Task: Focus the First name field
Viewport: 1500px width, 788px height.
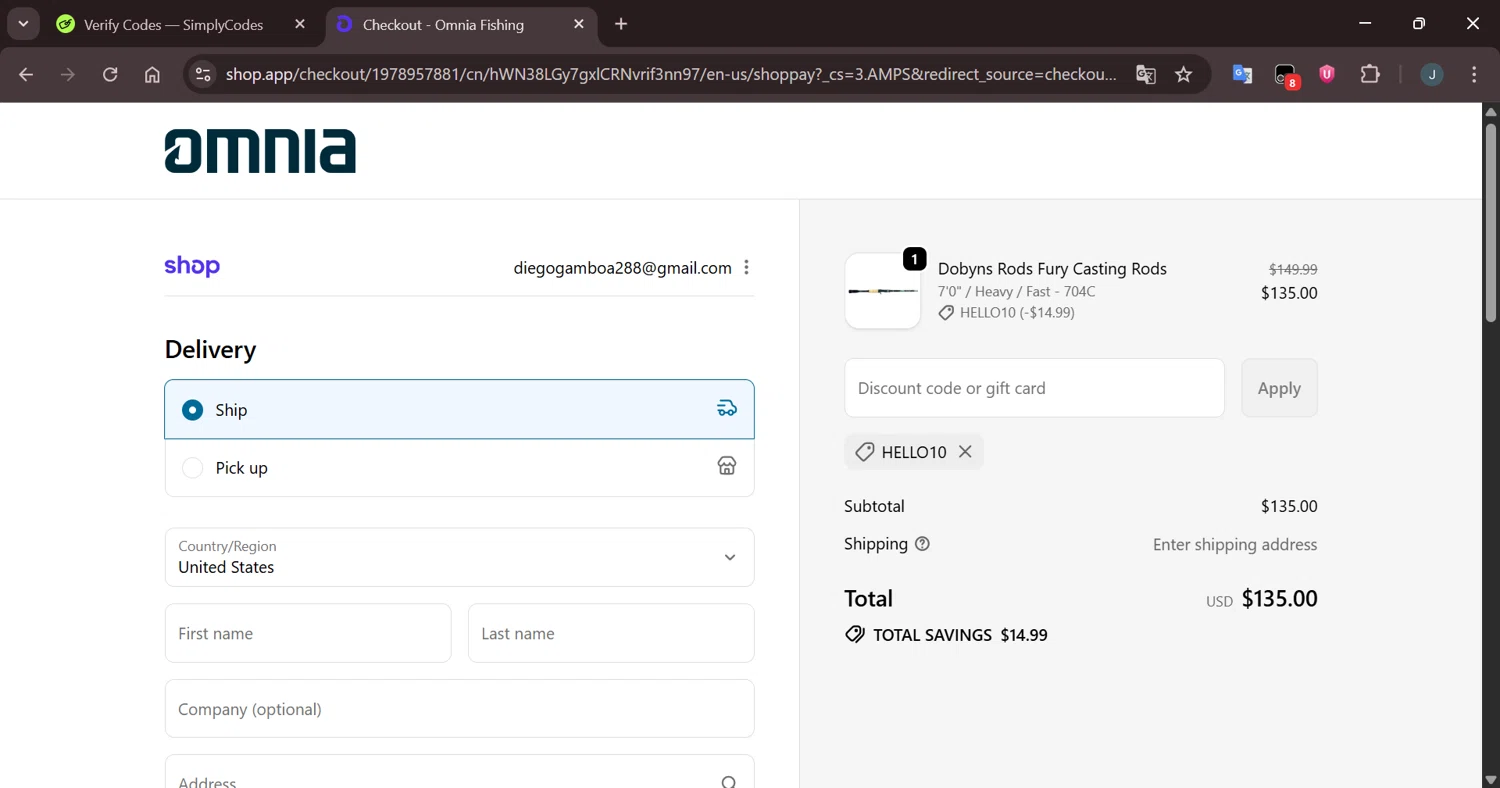Action: pos(308,633)
